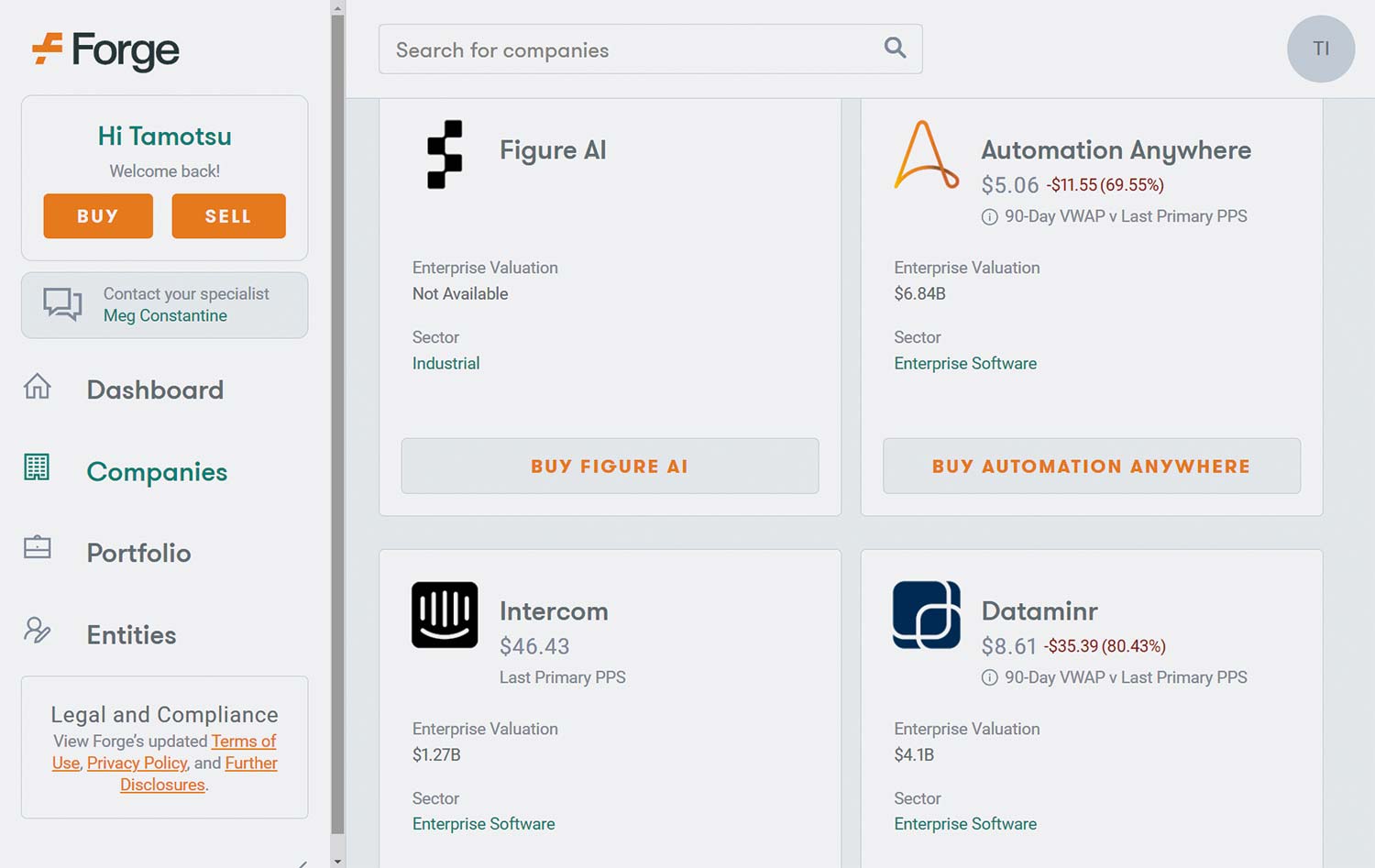Image resolution: width=1375 pixels, height=868 pixels.
Task: Click the Hi Tamotsu greeting
Action: (165, 136)
